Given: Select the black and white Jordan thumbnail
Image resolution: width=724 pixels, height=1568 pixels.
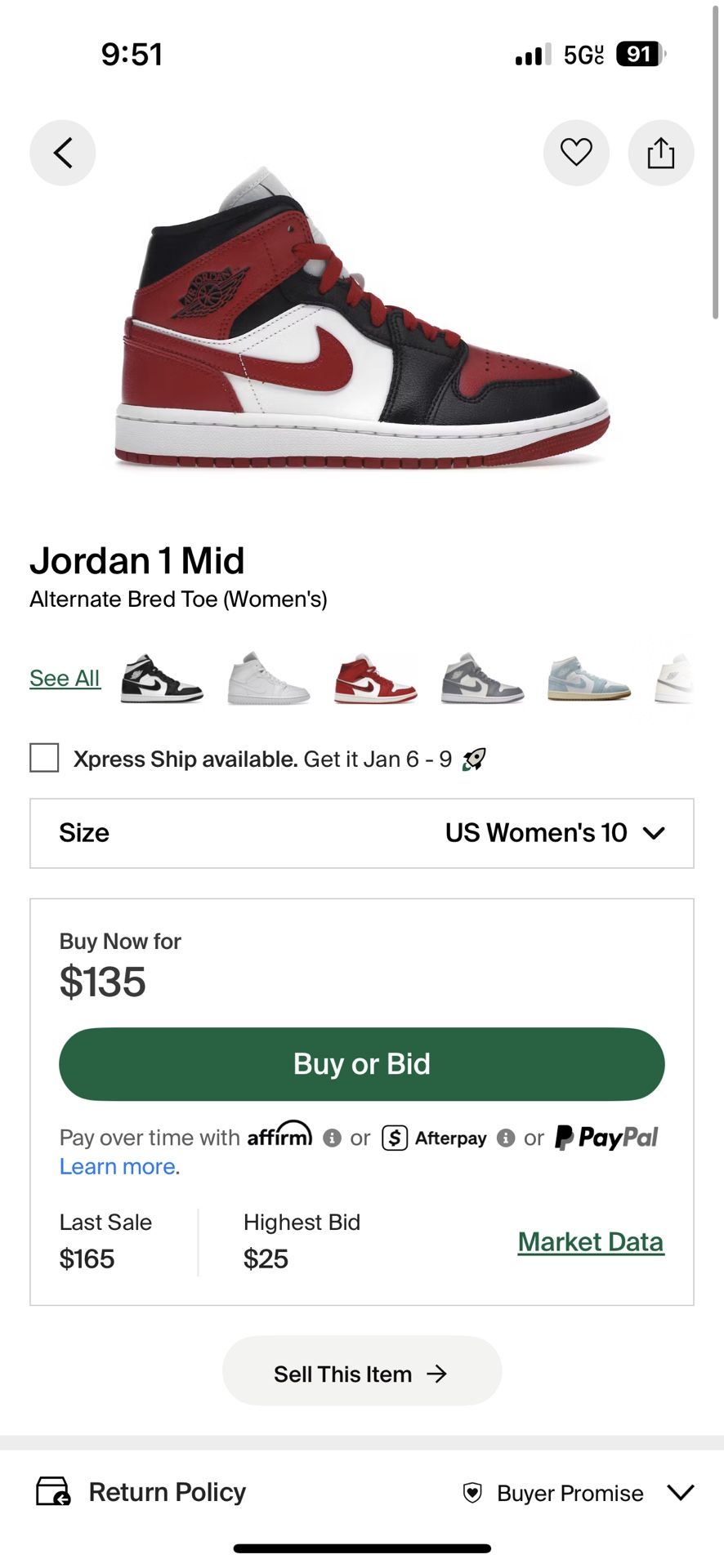Looking at the screenshot, I should click(x=162, y=679).
